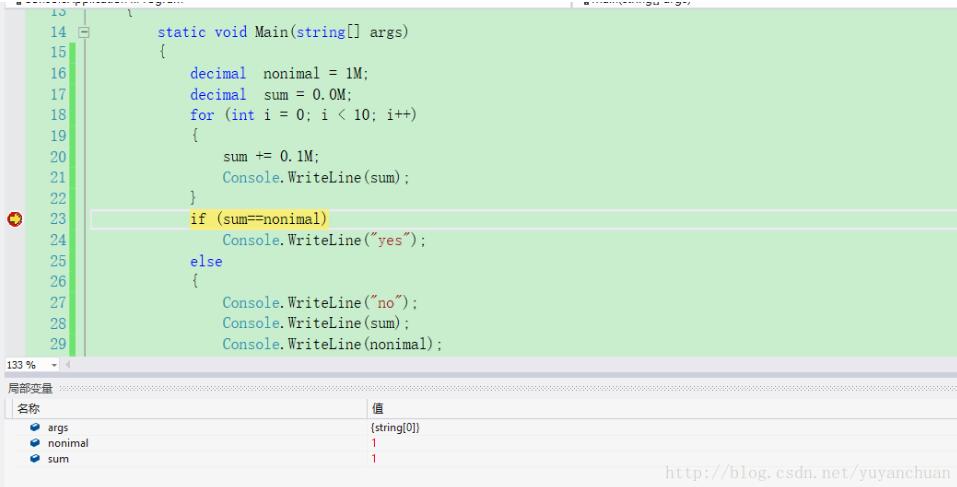Click the value 1 of nonimal
The height and width of the screenshot is (487, 957).
374,443
